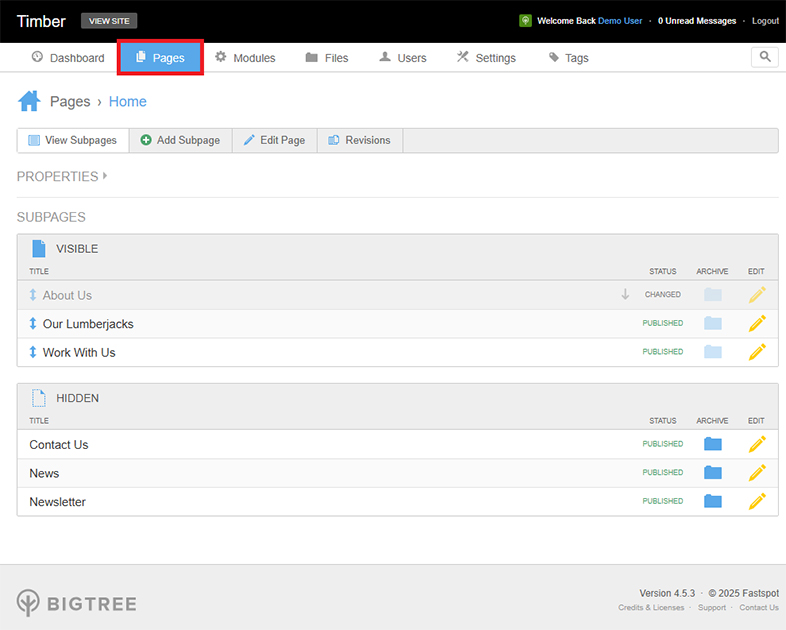Click the dotted page icon beside HIDDEN
The image size is (786, 630).
coord(39,398)
